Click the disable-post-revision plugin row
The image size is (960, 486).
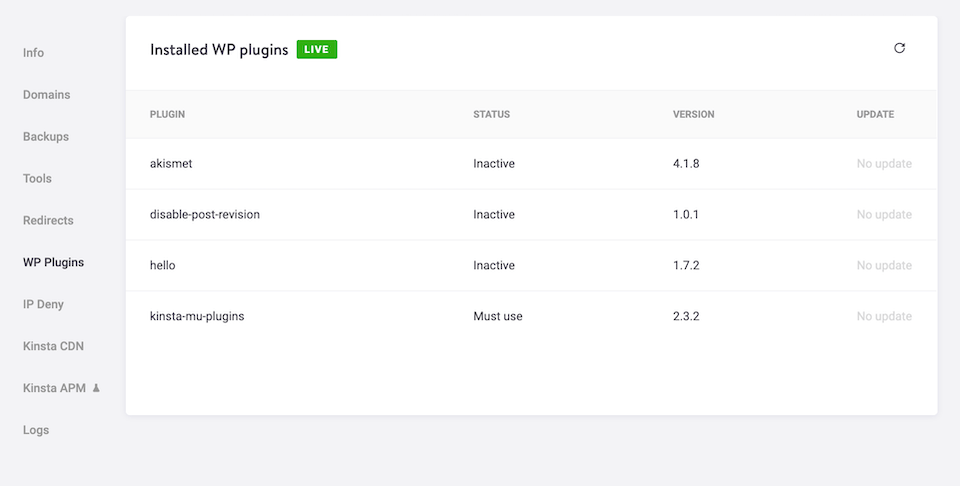tap(205, 215)
